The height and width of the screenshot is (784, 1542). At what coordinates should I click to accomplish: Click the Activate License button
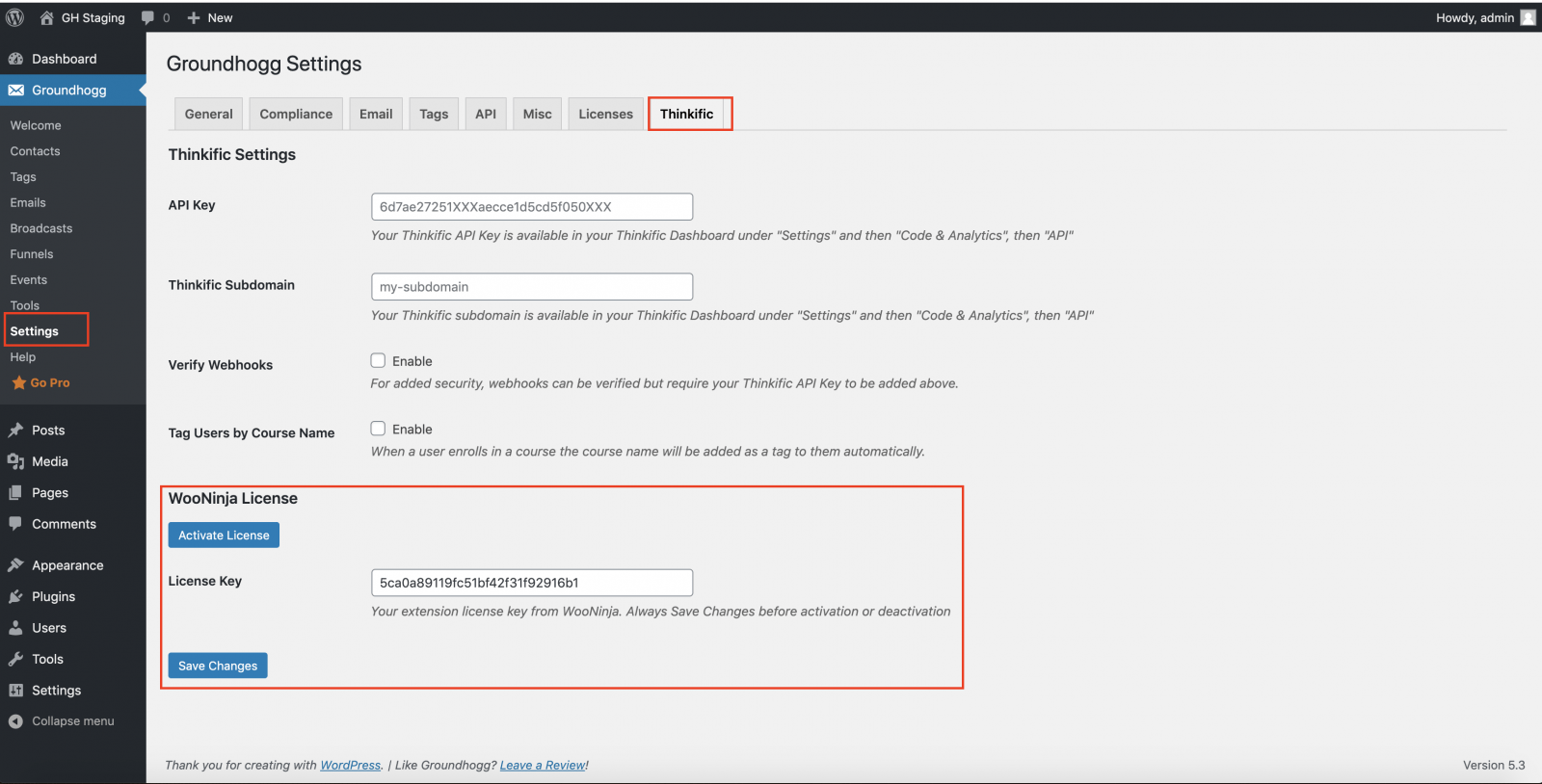click(224, 536)
